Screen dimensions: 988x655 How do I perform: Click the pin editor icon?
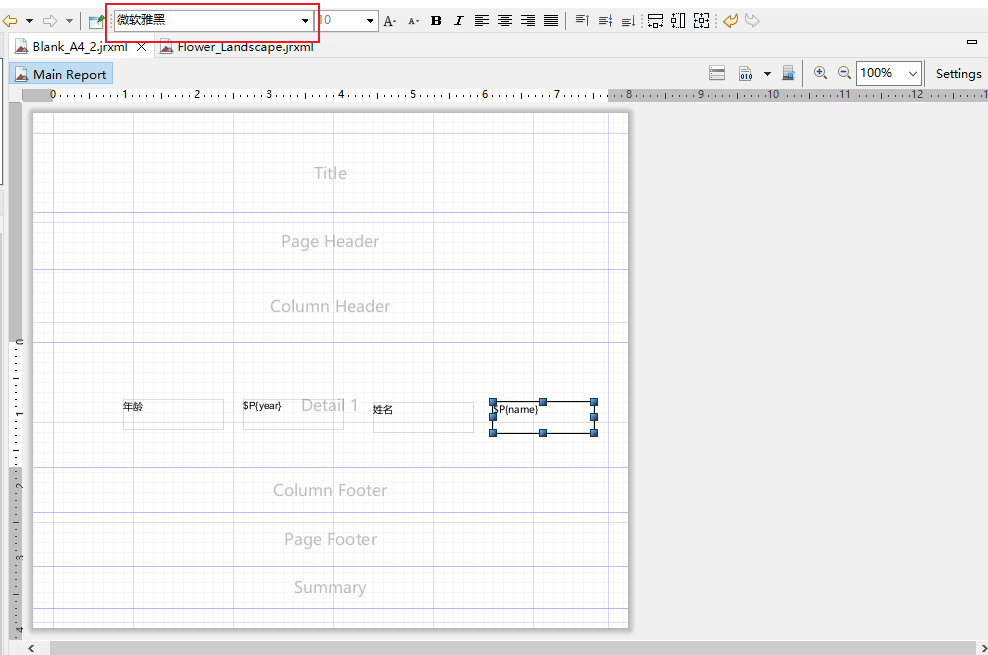pos(96,21)
